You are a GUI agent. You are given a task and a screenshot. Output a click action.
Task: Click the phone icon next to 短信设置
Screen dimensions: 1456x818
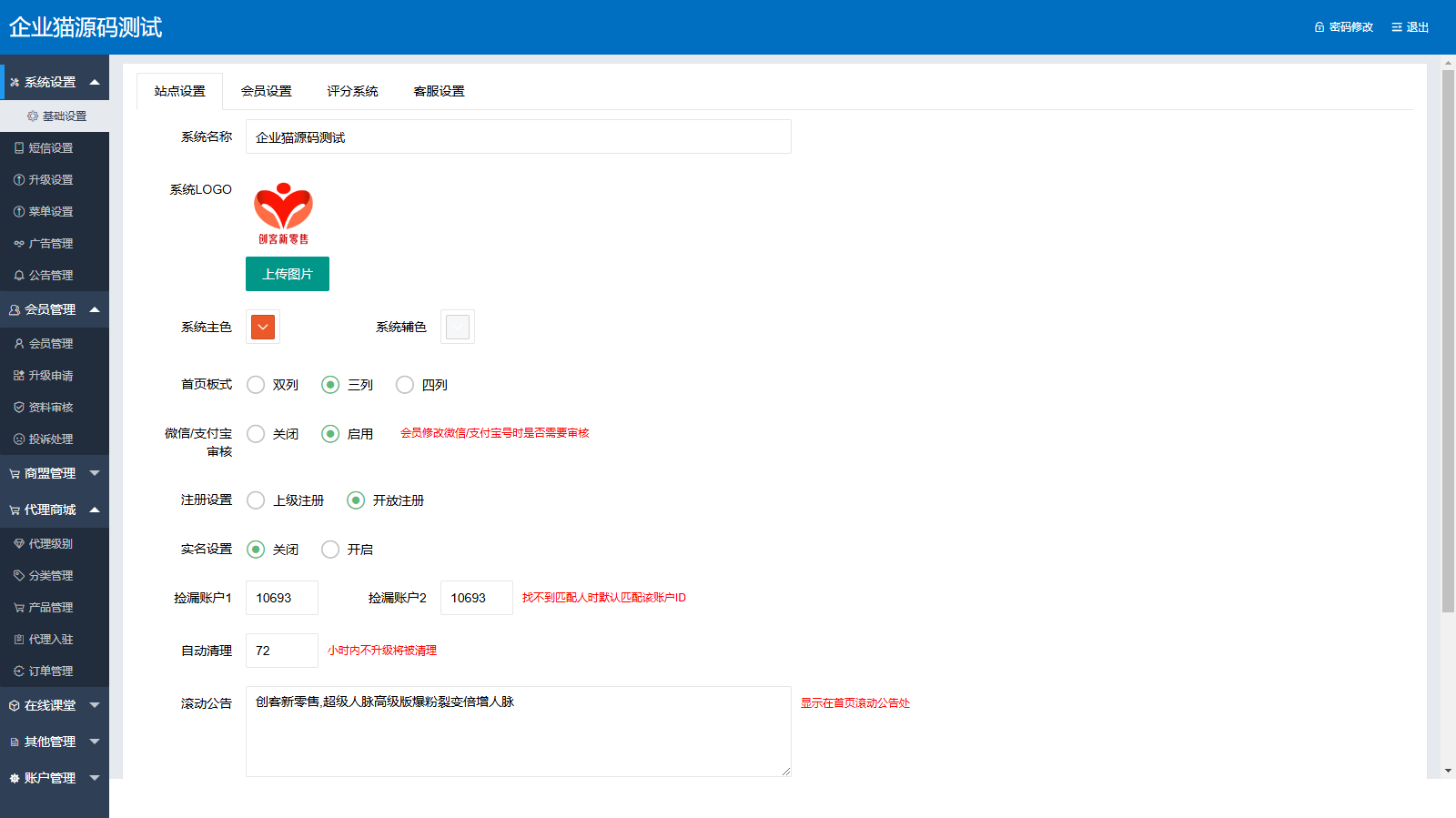tap(19, 148)
